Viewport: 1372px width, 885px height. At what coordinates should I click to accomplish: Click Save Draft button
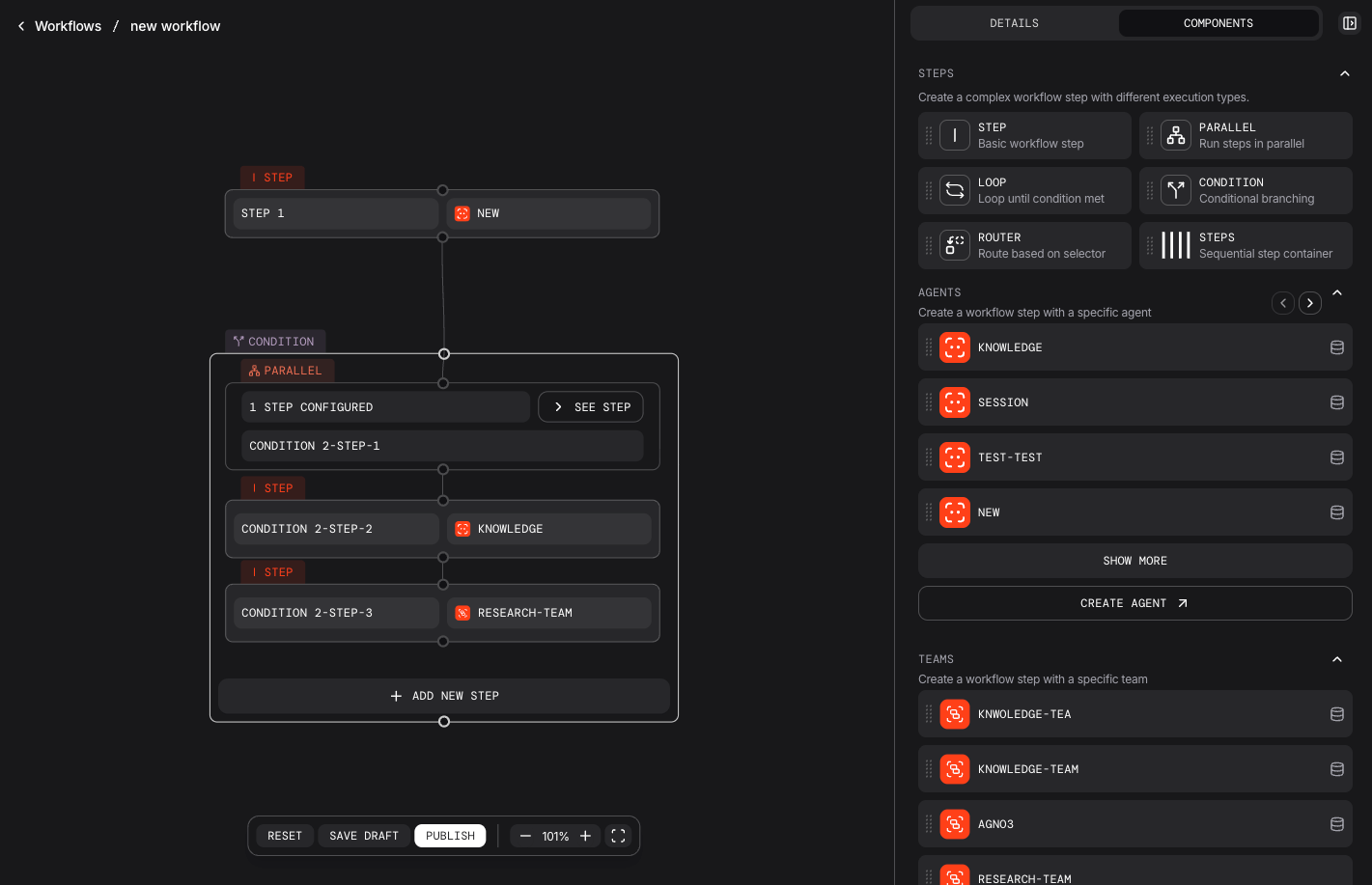point(364,836)
